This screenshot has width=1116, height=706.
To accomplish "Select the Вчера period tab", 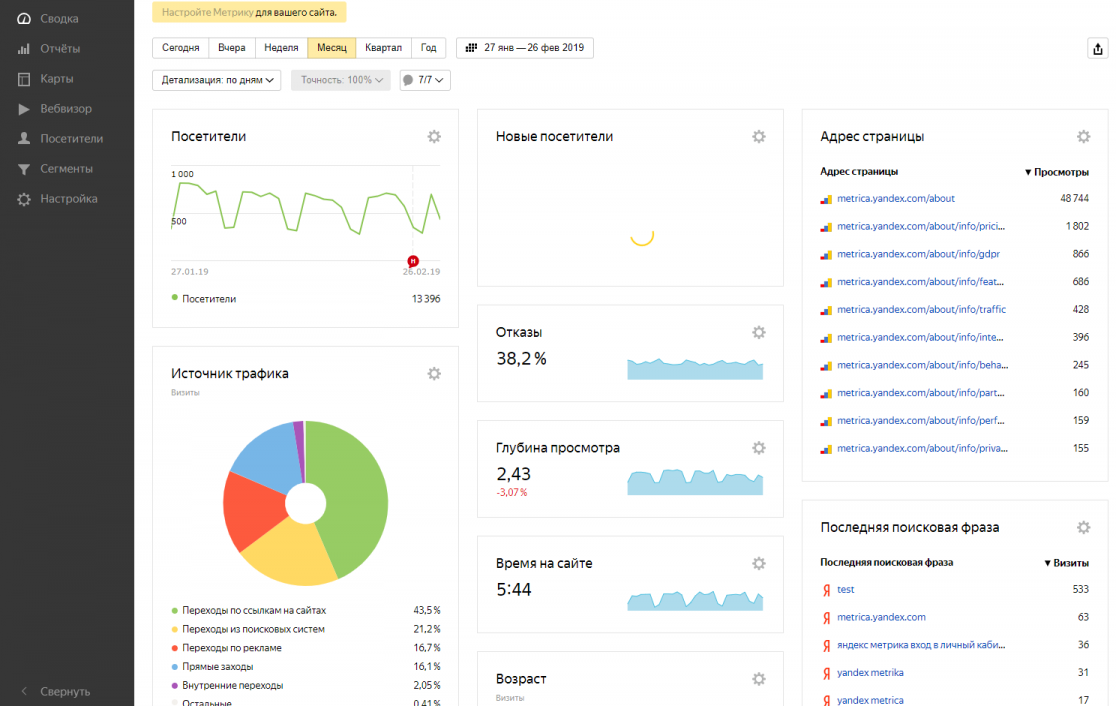I will (231, 48).
